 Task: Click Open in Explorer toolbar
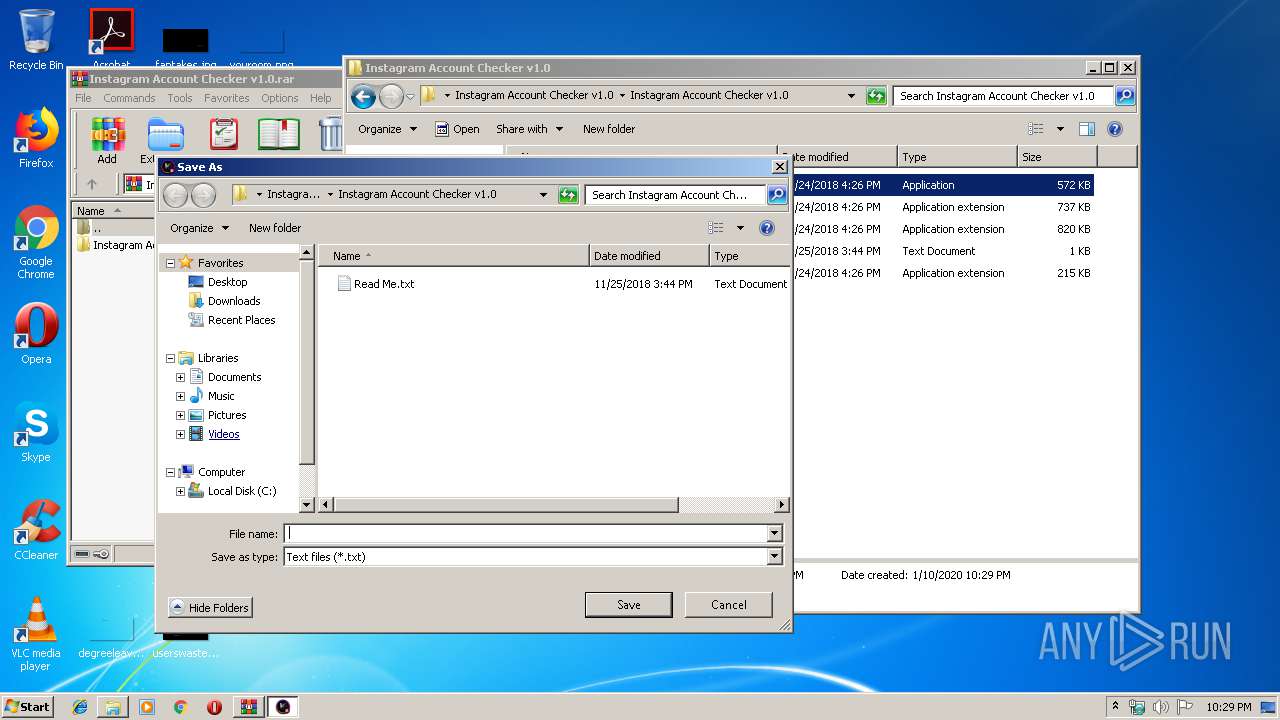click(457, 129)
